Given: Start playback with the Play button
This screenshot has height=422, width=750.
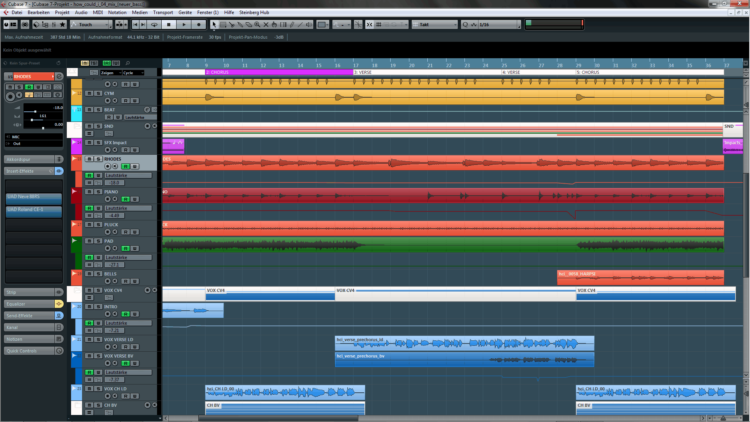Looking at the screenshot, I should click(184, 24).
